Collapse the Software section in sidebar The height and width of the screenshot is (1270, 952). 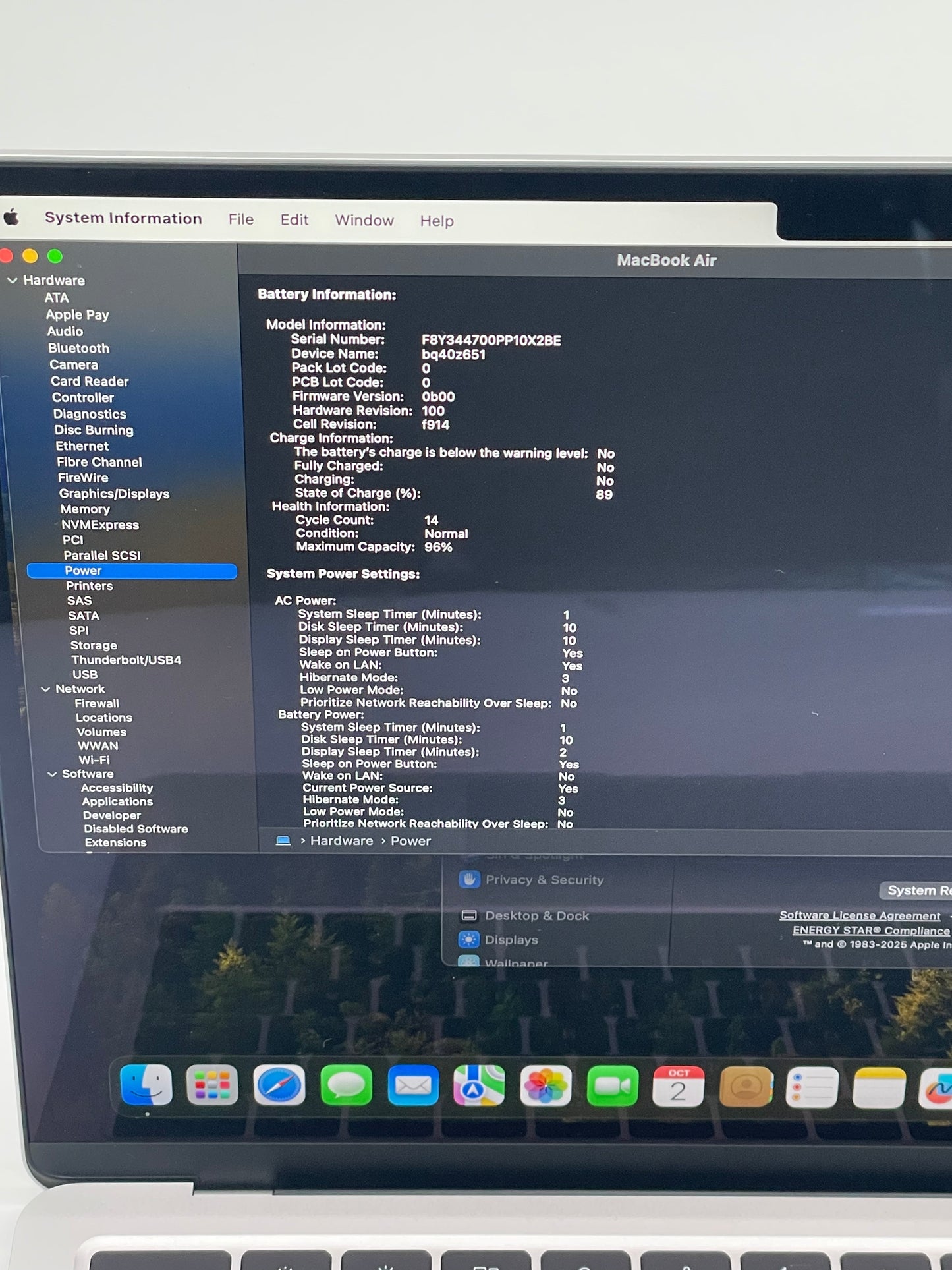coord(52,774)
